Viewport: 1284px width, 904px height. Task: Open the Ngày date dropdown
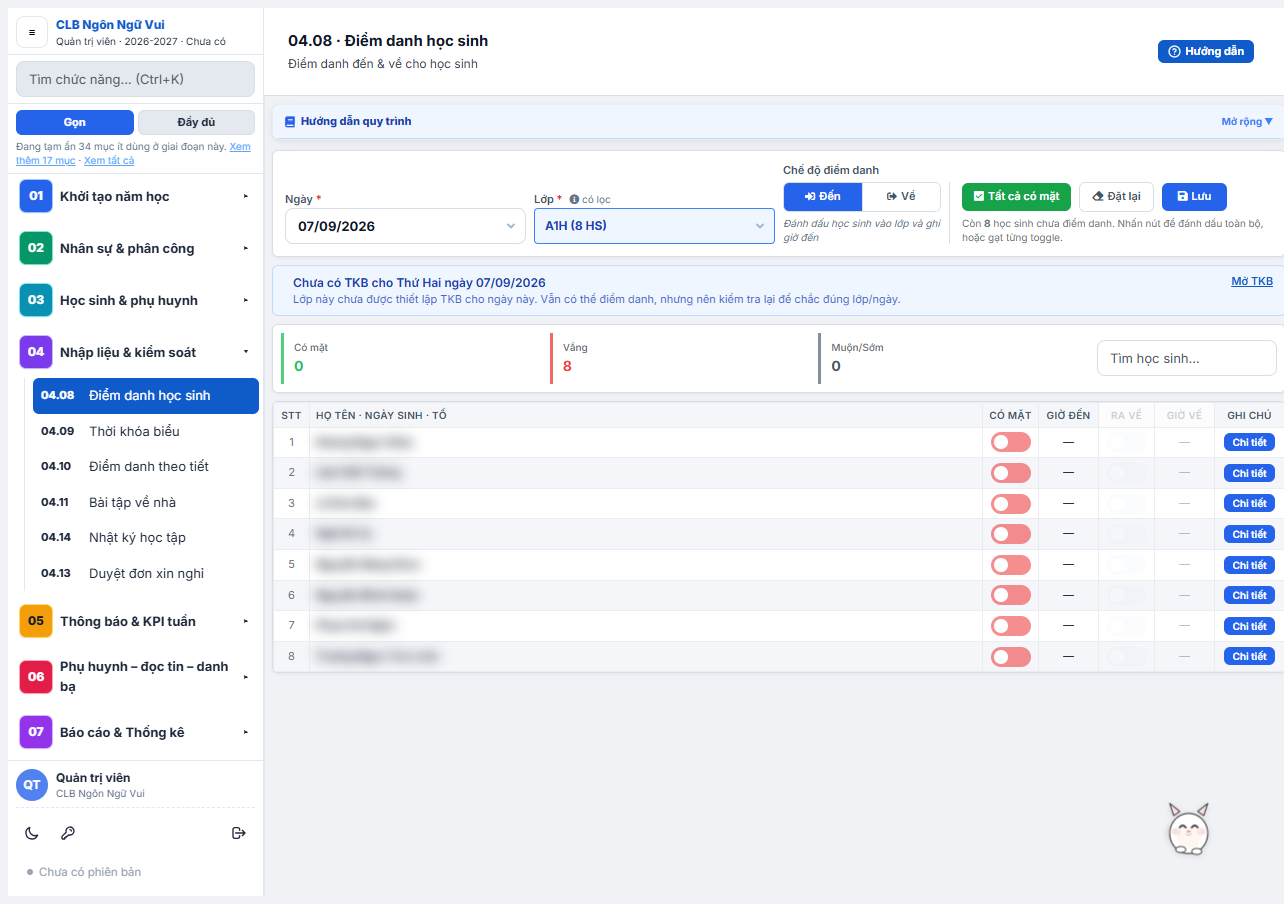pos(405,226)
